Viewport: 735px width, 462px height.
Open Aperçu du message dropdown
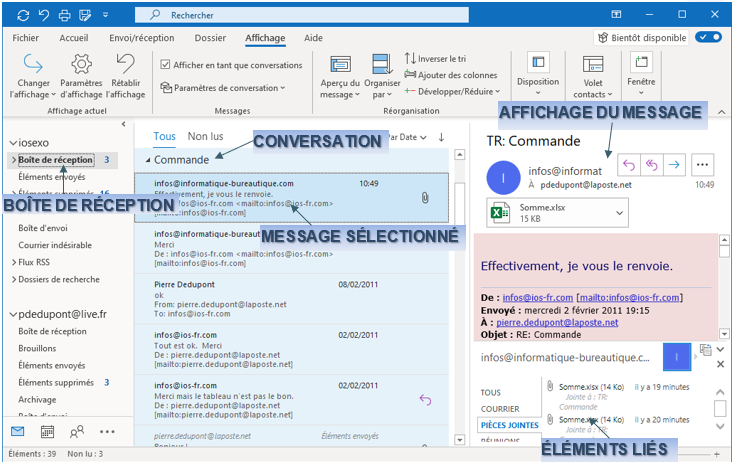pos(340,76)
